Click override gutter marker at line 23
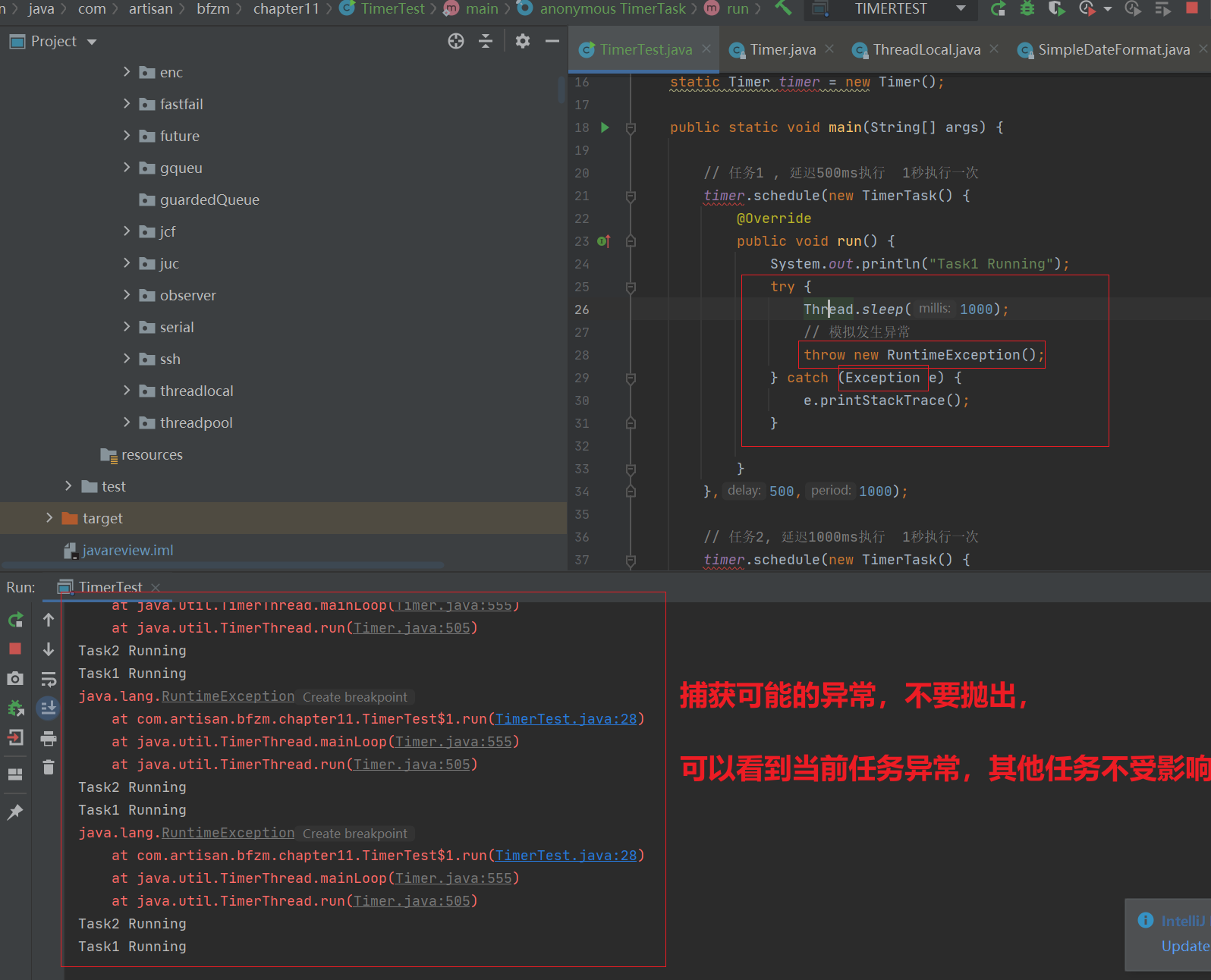The width and height of the screenshot is (1211, 980). click(x=604, y=241)
